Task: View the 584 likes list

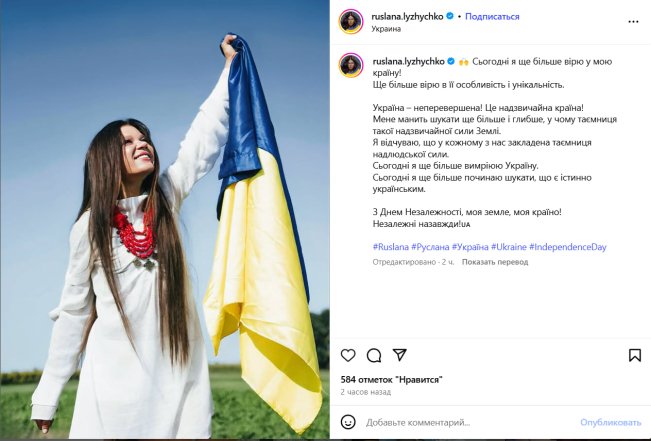Action: click(x=392, y=380)
